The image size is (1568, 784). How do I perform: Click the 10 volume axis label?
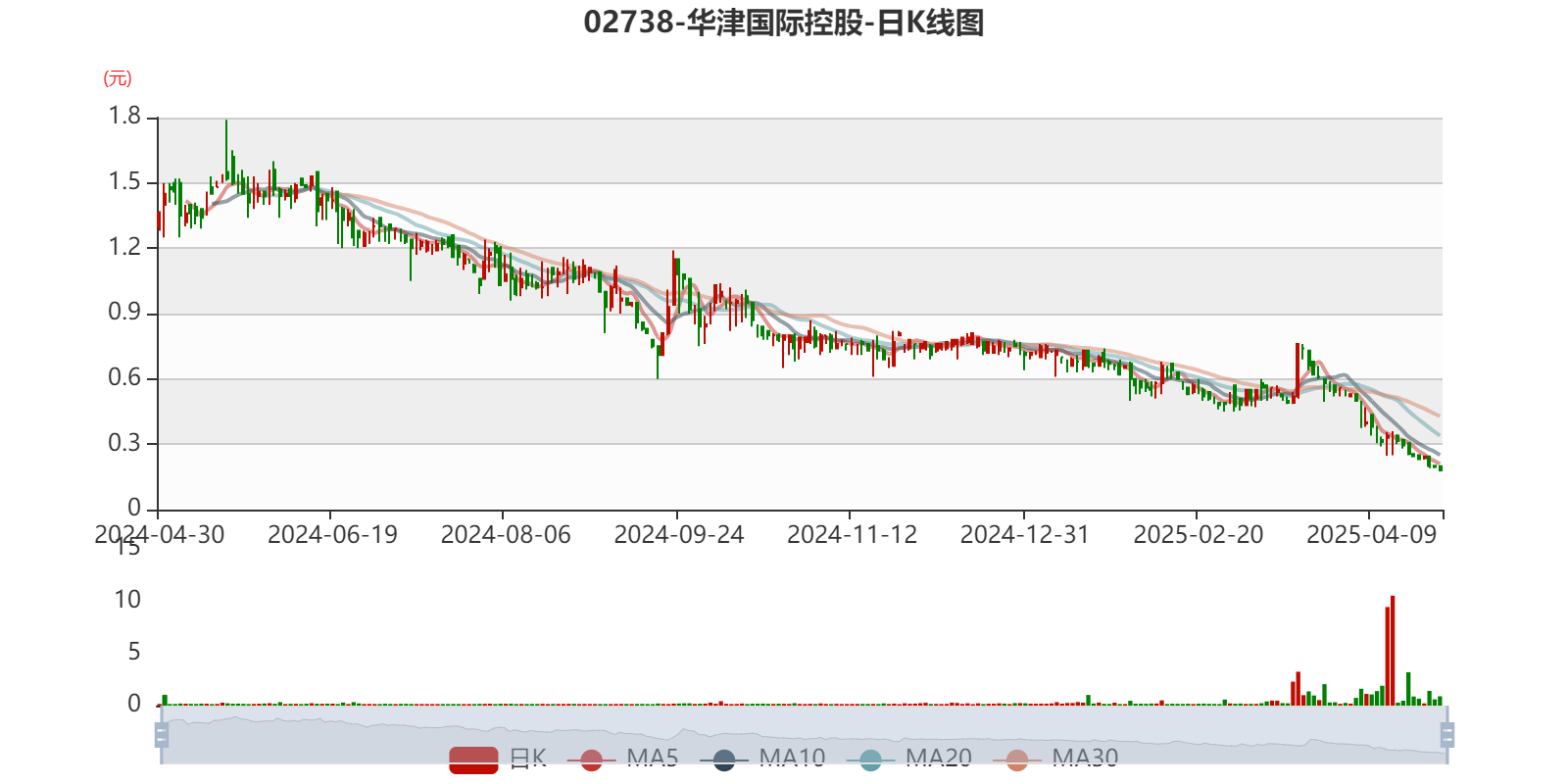127,600
